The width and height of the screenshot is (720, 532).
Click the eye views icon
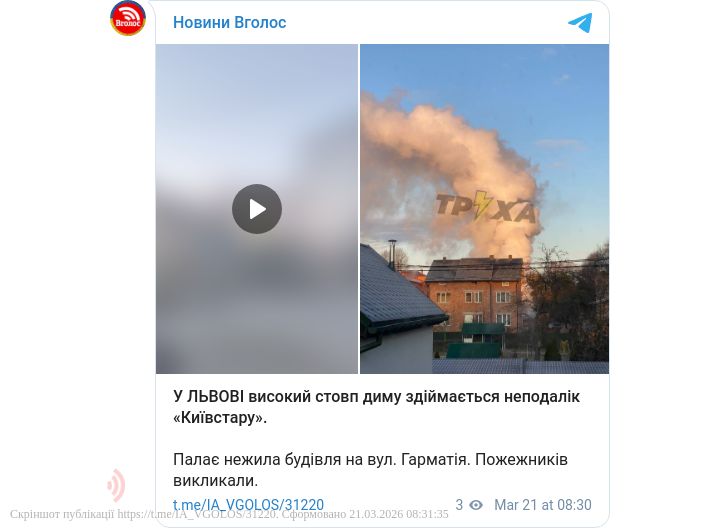tap(476, 505)
